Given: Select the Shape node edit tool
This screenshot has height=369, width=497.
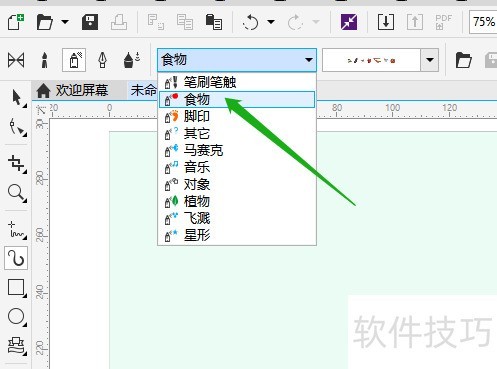Looking at the screenshot, I should [17, 127].
